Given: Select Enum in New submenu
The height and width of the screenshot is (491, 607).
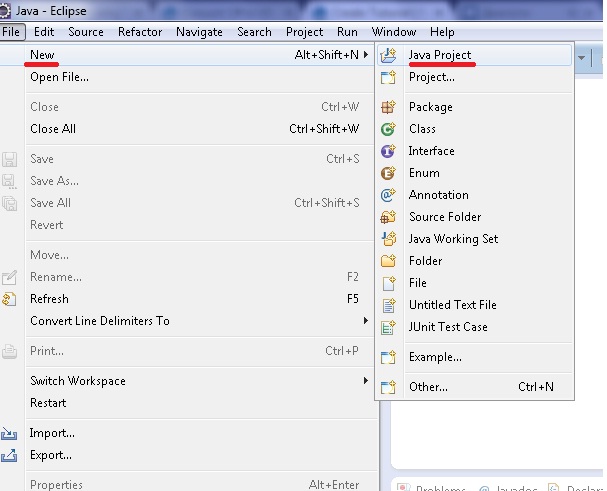Looking at the screenshot, I should pyautogui.click(x=475, y=173).
